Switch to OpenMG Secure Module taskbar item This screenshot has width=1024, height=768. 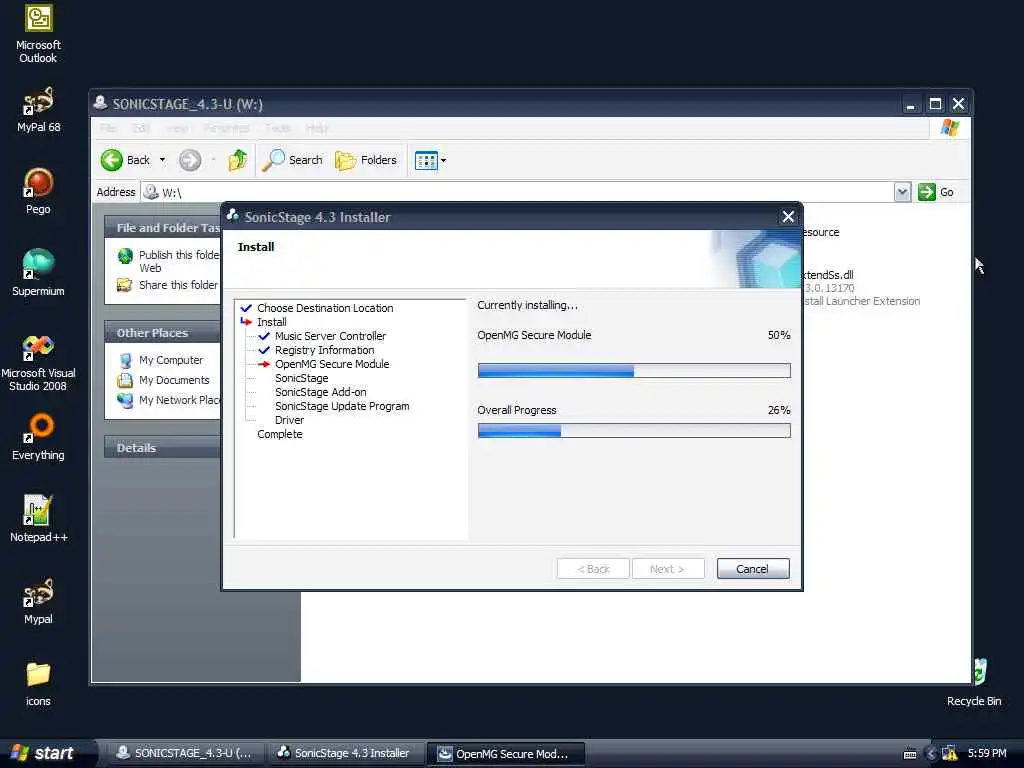pyautogui.click(x=505, y=754)
